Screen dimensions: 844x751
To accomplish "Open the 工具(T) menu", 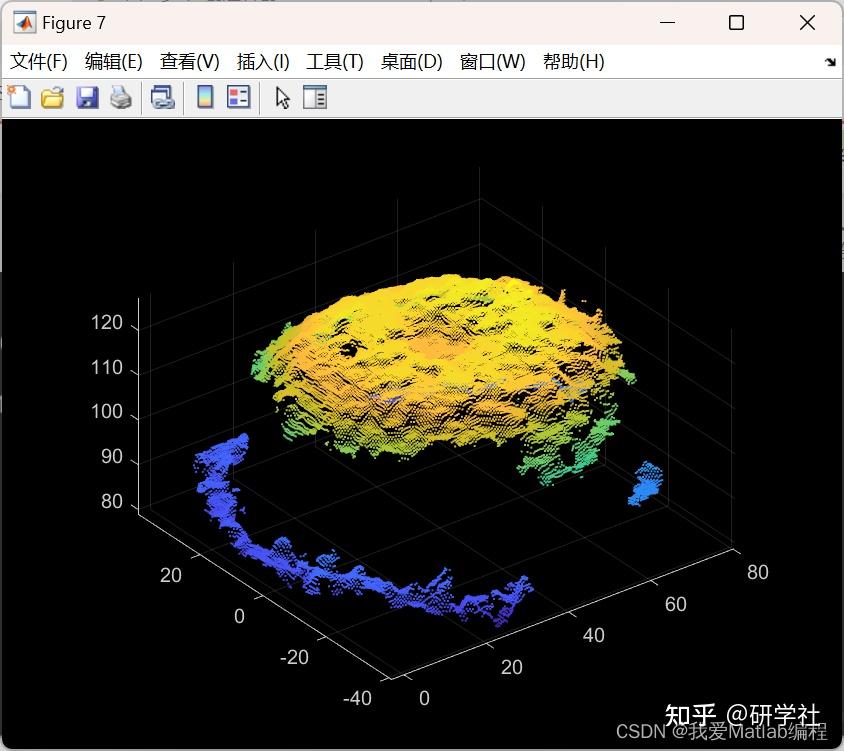I will point(335,61).
